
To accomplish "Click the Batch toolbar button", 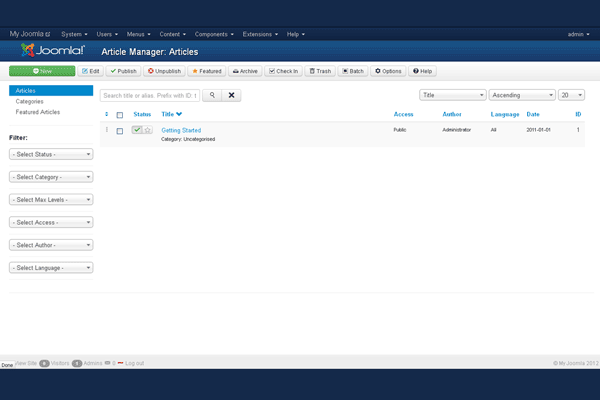I will tap(353, 71).
